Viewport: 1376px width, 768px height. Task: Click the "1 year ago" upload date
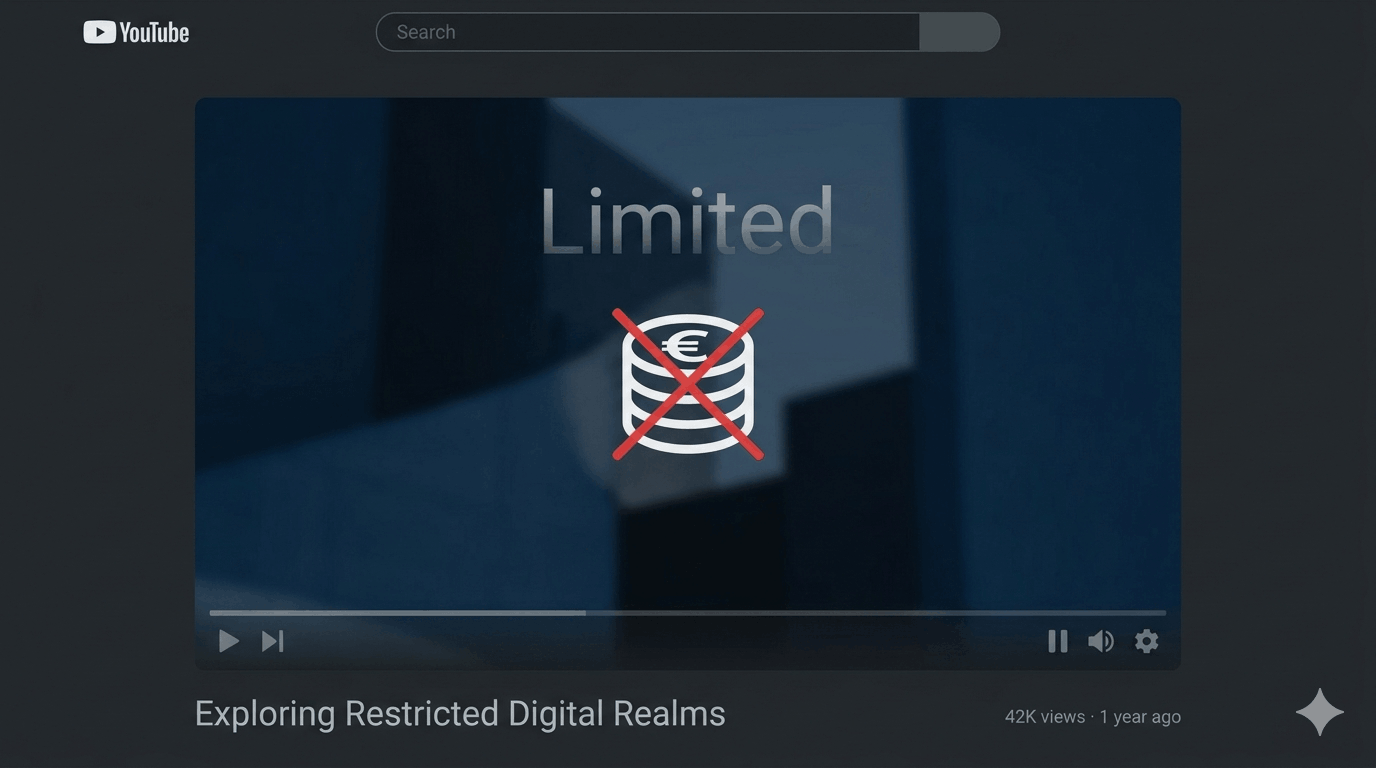[1140, 717]
